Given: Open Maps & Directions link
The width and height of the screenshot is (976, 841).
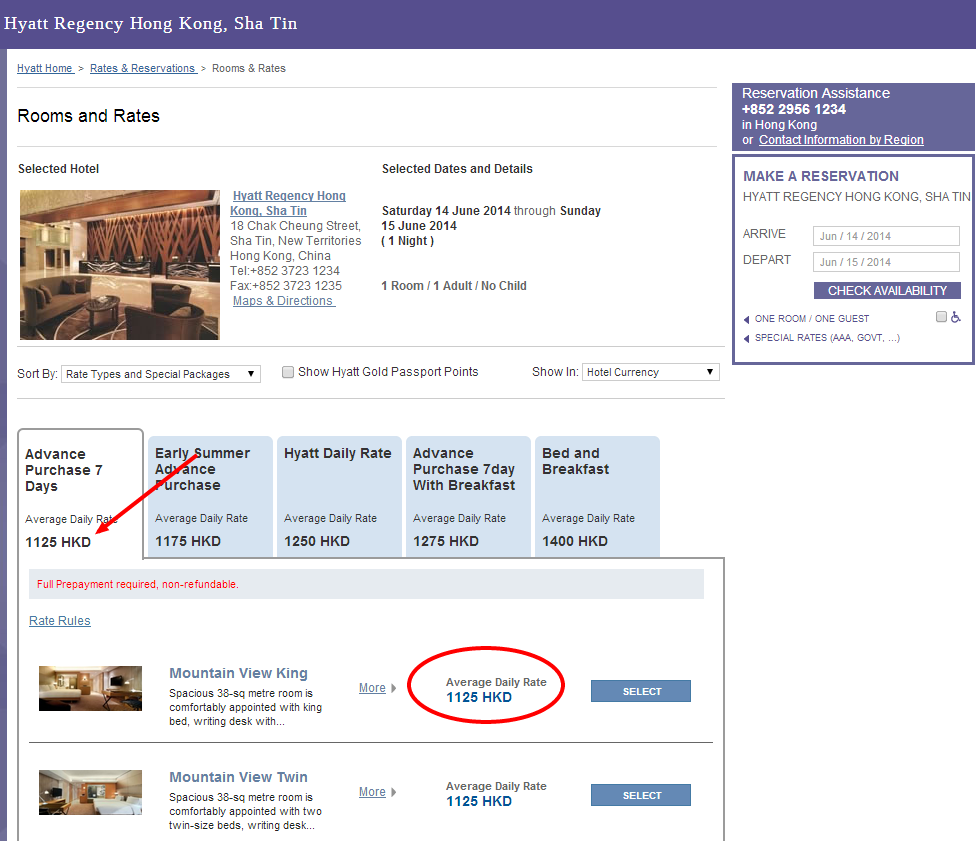Looking at the screenshot, I should coord(283,301).
